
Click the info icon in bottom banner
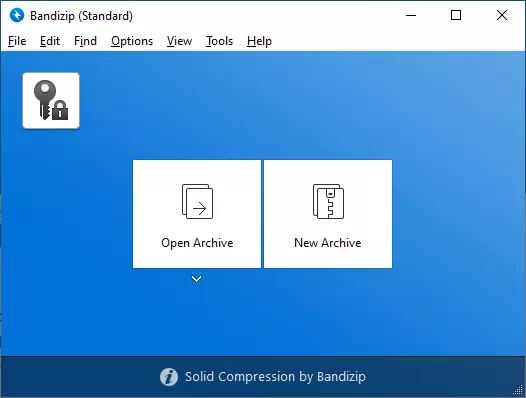(x=169, y=377)
